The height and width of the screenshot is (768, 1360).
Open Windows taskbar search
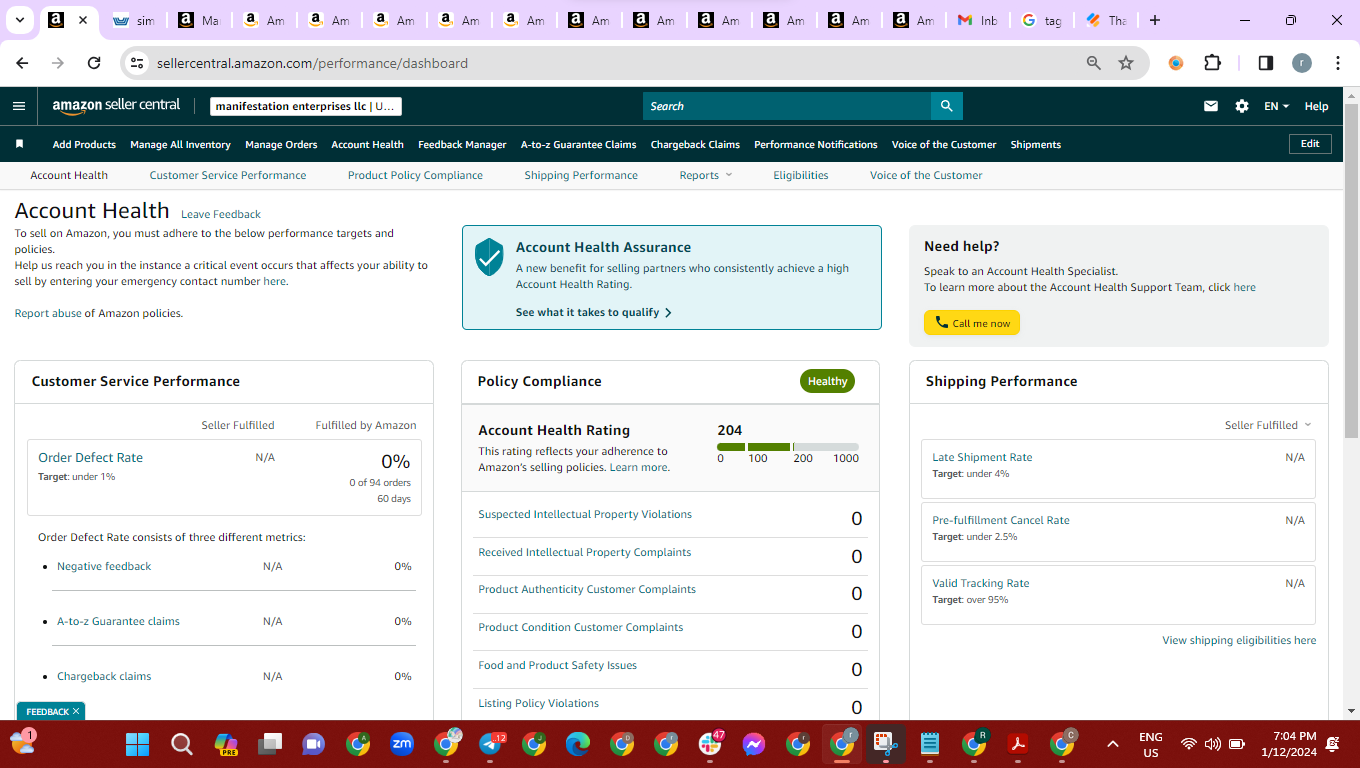(181, 744)
